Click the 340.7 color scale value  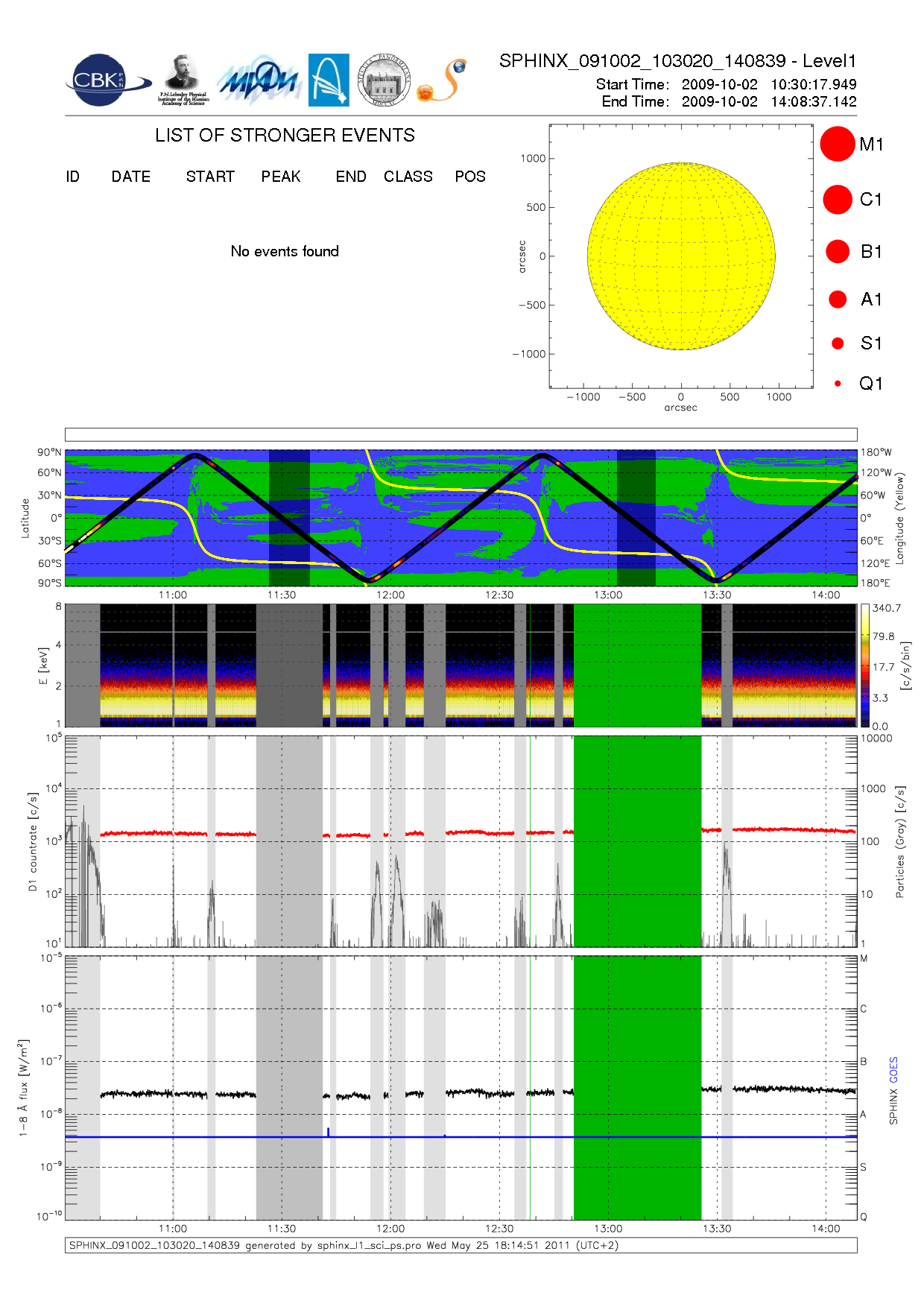pos(887,608)
